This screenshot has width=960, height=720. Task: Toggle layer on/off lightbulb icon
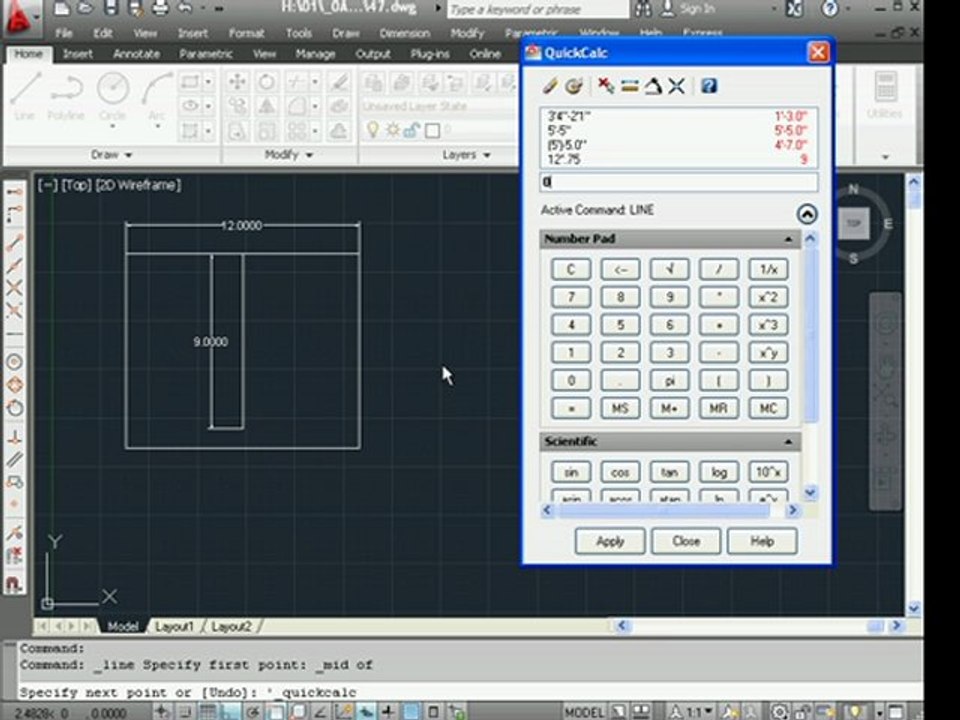tap(372, 130)
